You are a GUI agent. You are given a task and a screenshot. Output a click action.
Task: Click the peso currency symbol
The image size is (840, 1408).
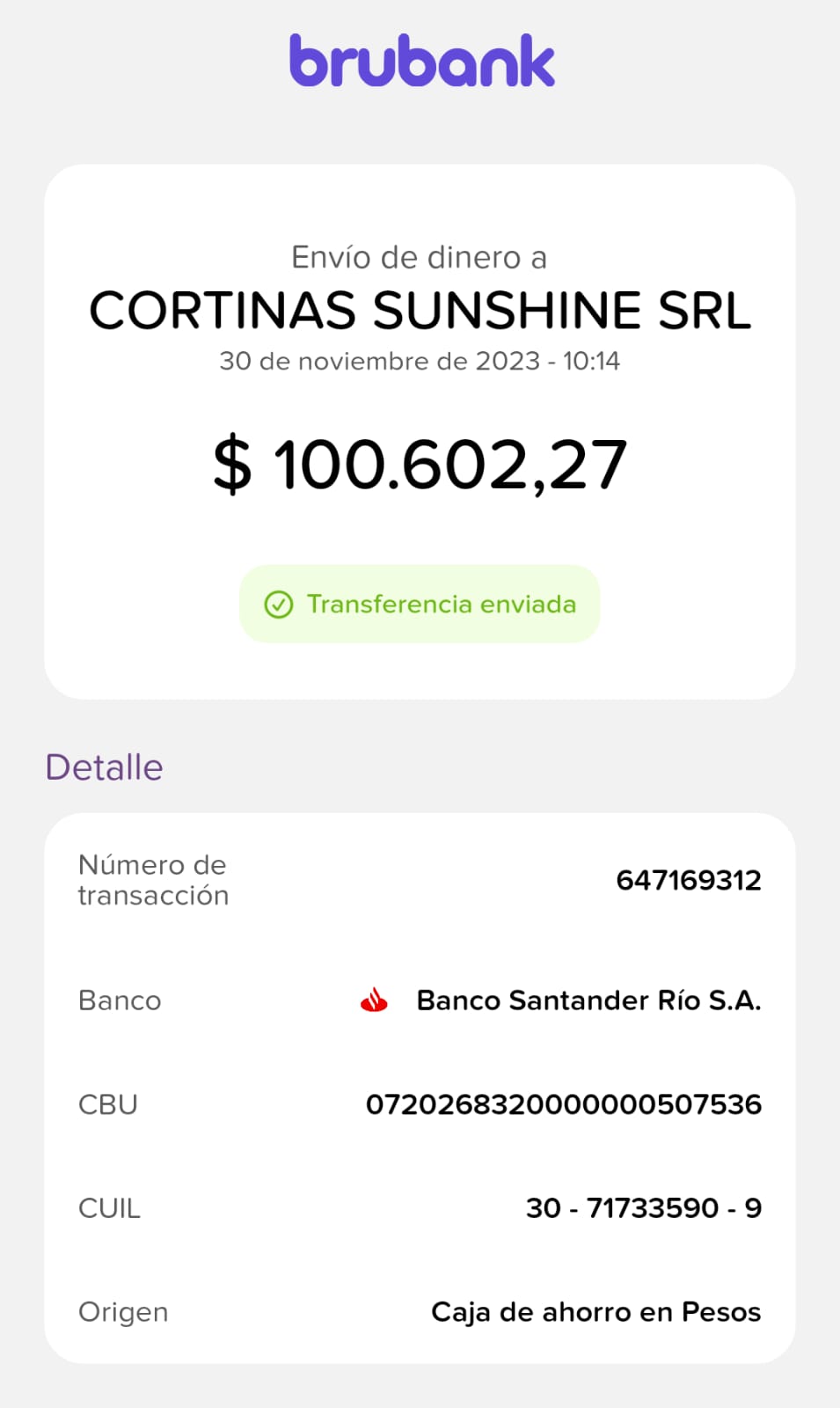pos(233,464)
